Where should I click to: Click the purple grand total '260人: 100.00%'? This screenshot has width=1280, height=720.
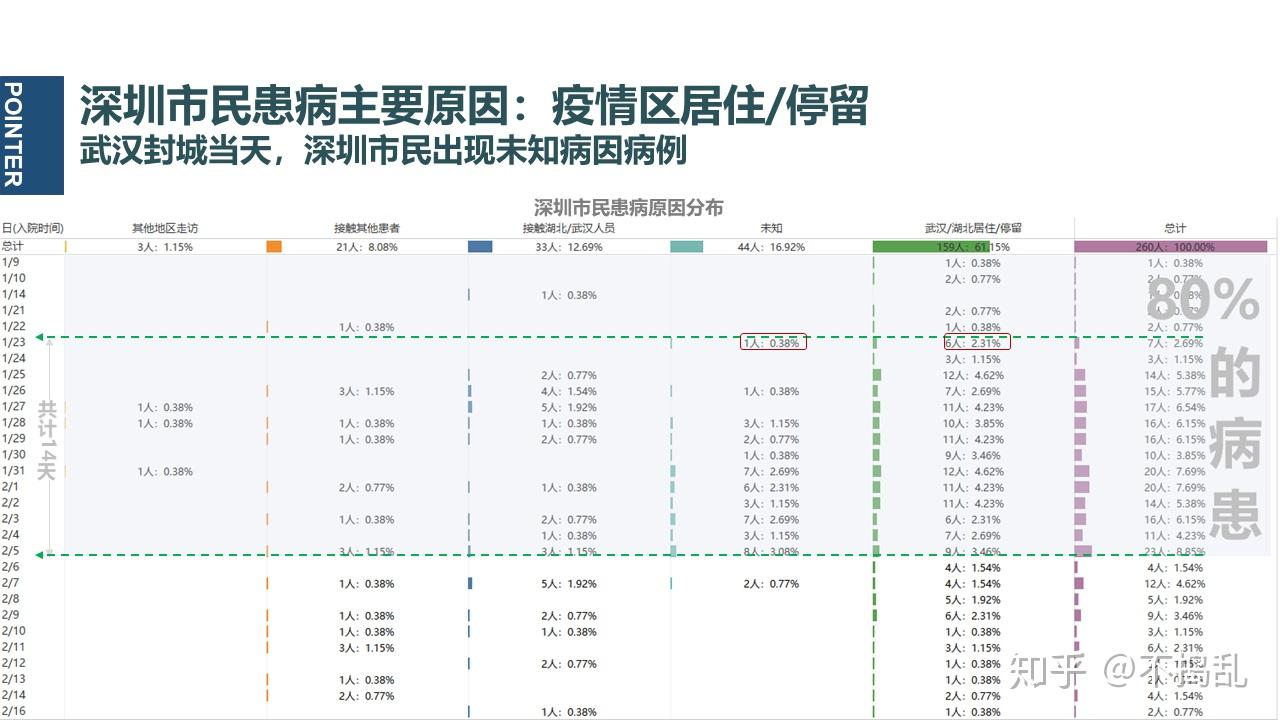tap(1175, 247)
